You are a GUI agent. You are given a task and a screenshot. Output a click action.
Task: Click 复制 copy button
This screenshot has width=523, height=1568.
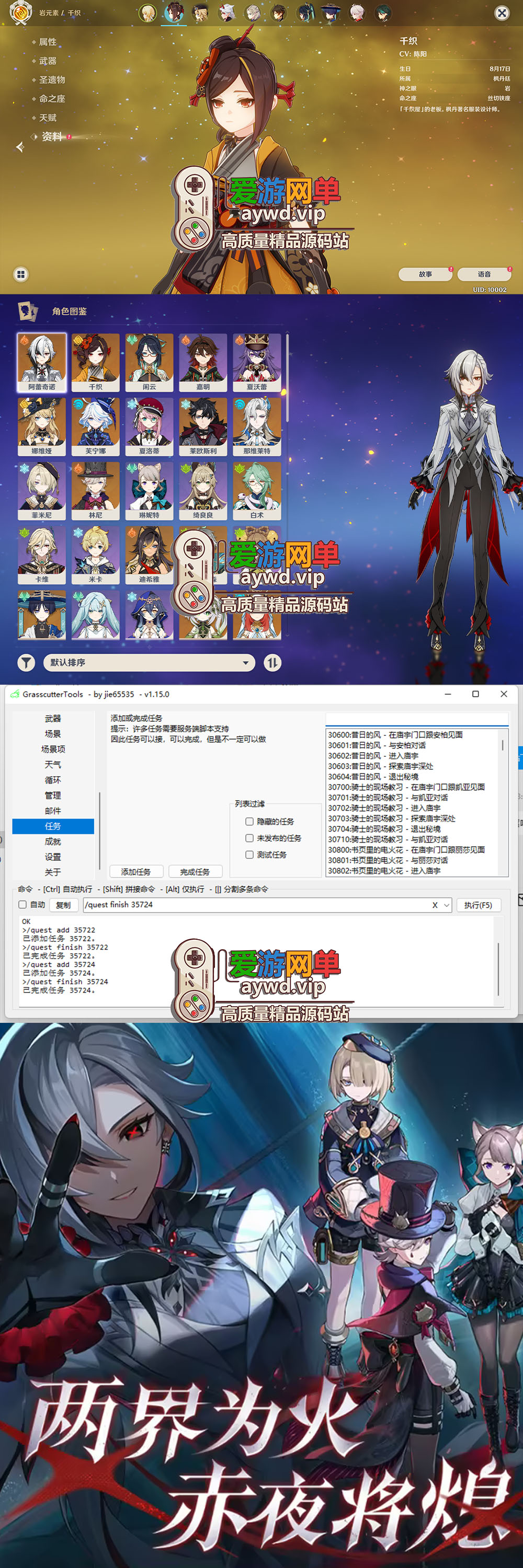pos(63,905)
